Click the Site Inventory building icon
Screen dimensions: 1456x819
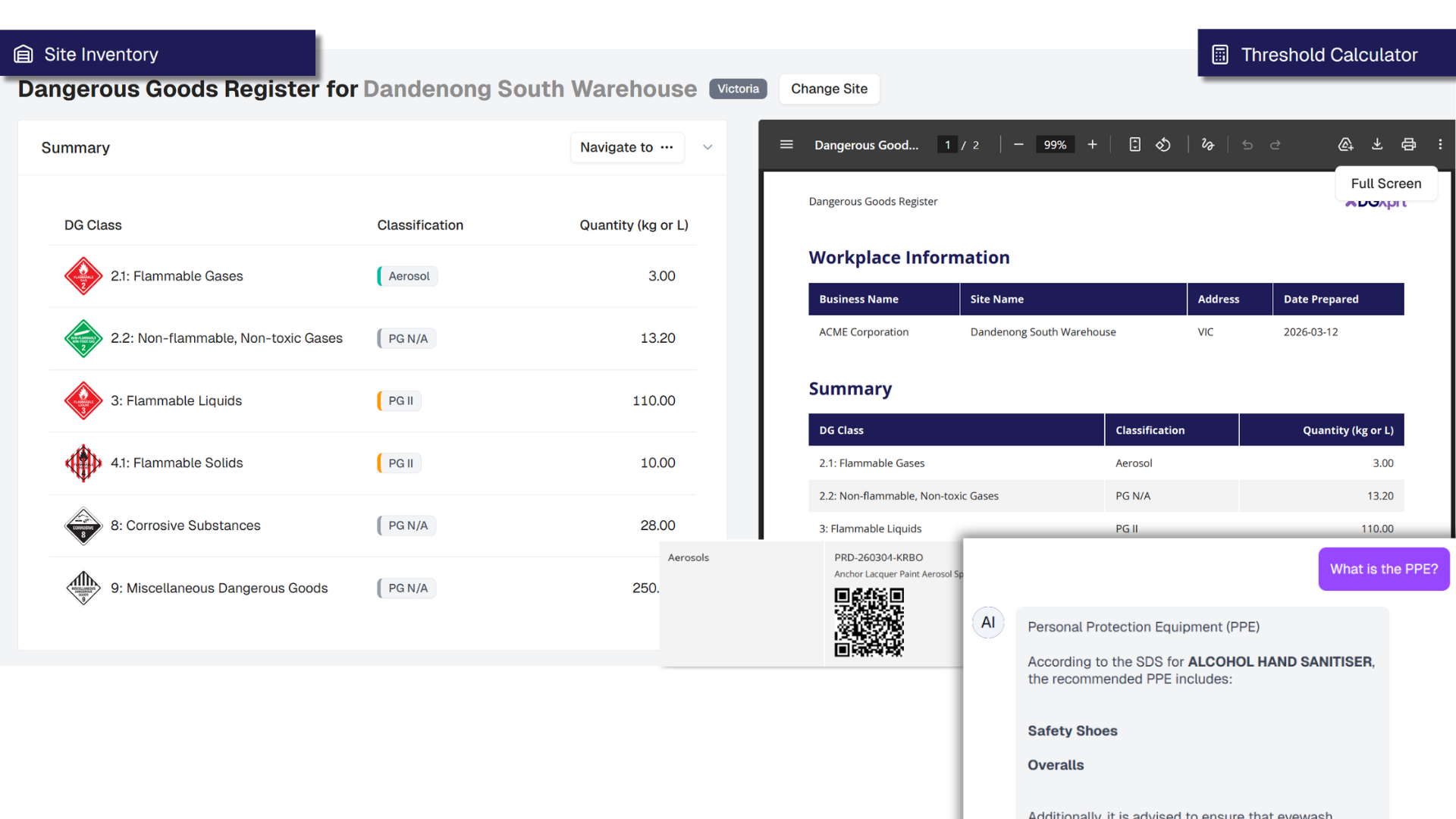click(x=24, y=53)
